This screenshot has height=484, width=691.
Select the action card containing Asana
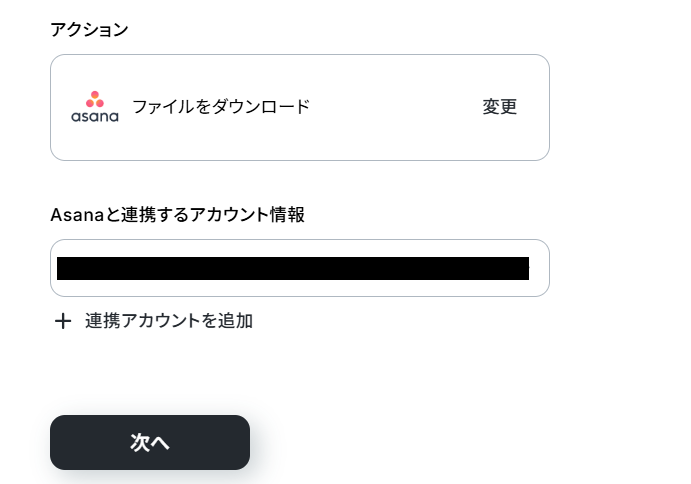[300, 108]
